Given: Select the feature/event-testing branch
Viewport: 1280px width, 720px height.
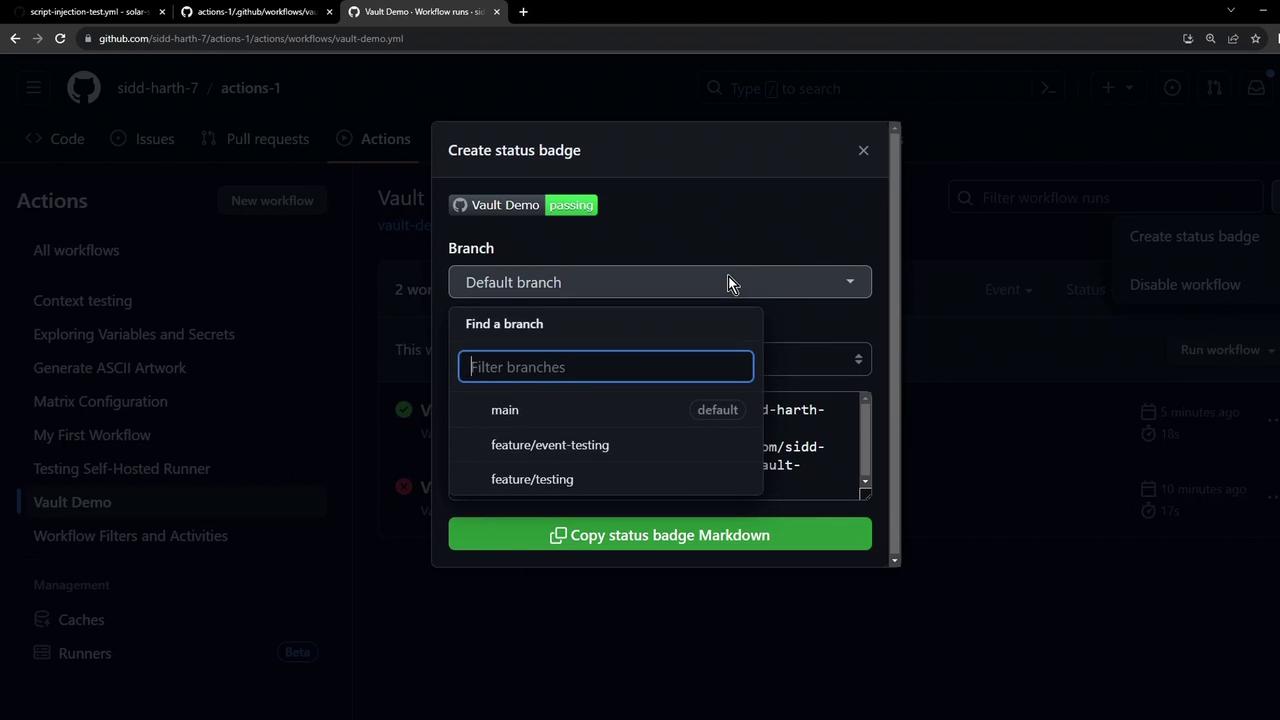Looking at the screenshot, I should coord(606,445).
